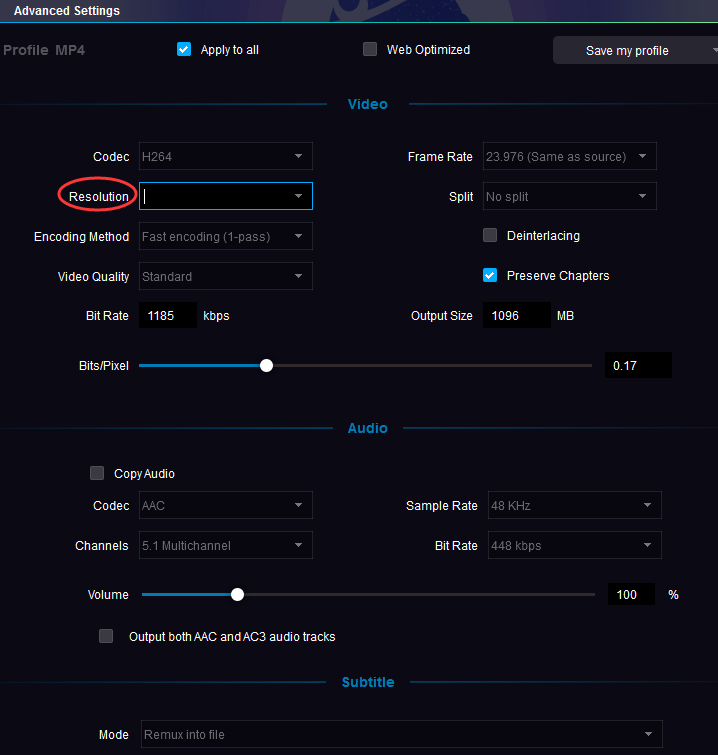Screen dimensions: 718x755
Task: Uncheck the Preserve Chapters checkbox
Action: pos(490,275)
